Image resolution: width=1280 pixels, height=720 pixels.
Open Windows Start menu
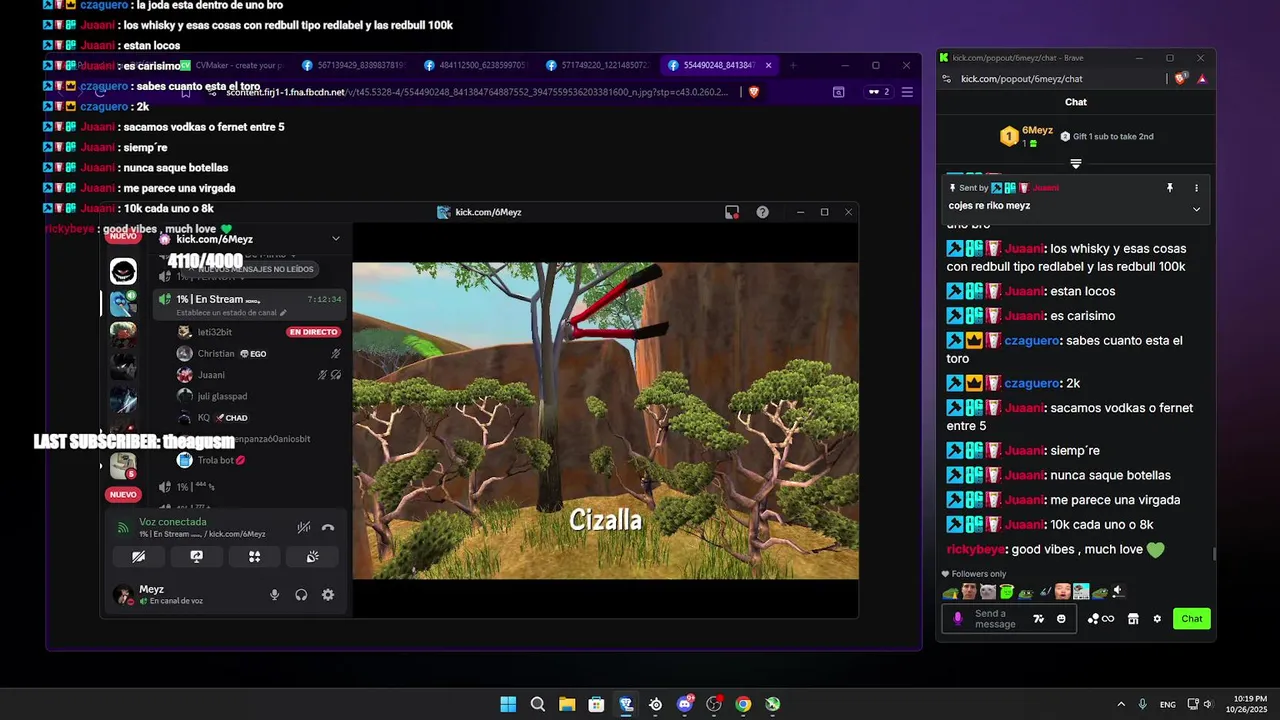pos(508,704)
